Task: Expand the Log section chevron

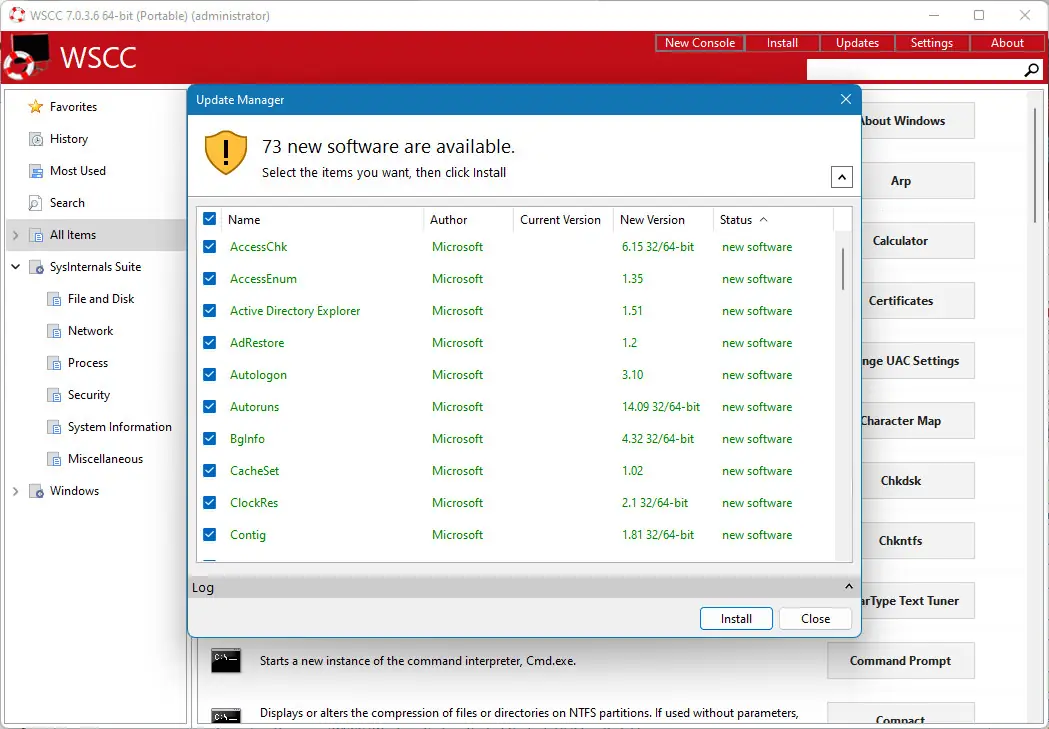Action: (x=848, y=587)
